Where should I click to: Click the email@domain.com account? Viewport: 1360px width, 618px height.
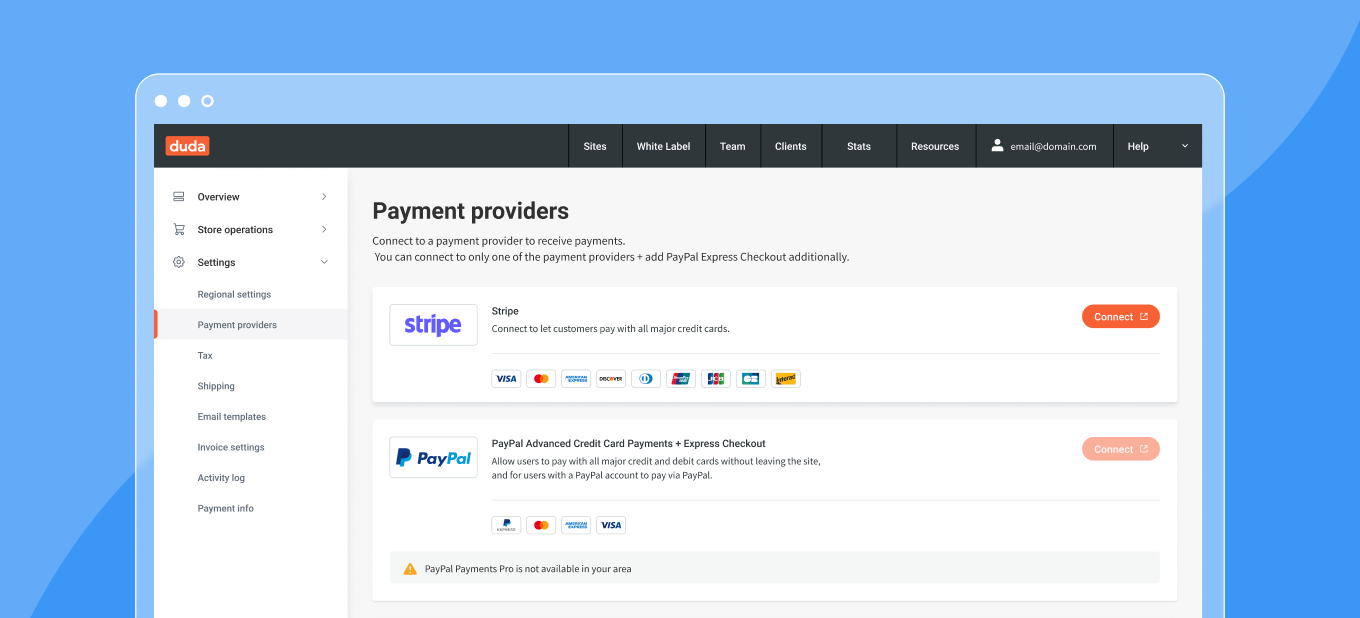point(1053,146)
